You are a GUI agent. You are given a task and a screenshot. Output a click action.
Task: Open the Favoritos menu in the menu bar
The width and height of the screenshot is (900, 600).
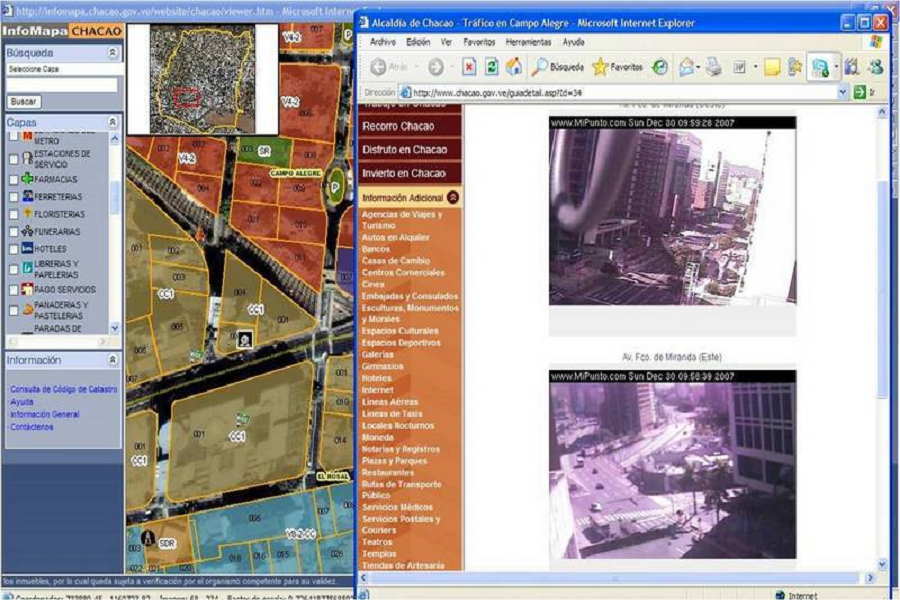(479, 42)
